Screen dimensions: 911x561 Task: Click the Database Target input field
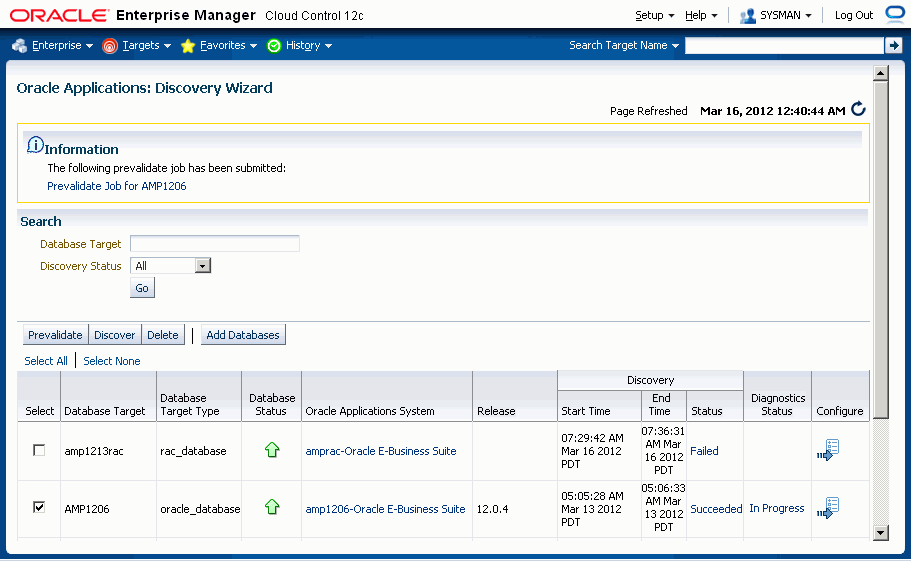[215, 243]
